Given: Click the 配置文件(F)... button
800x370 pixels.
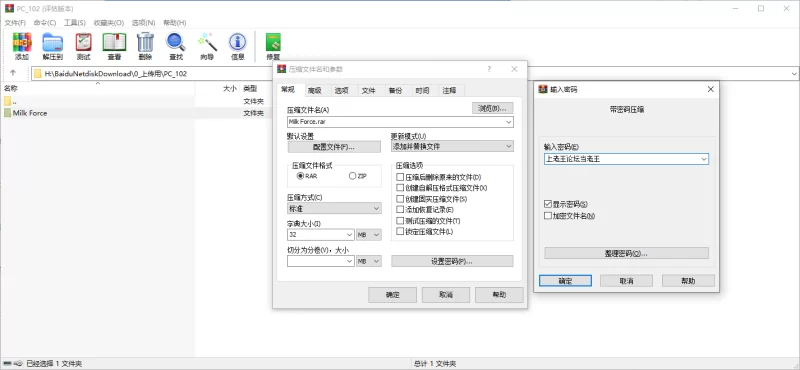Looking at the screenshot, I should (x=334, y=147).
